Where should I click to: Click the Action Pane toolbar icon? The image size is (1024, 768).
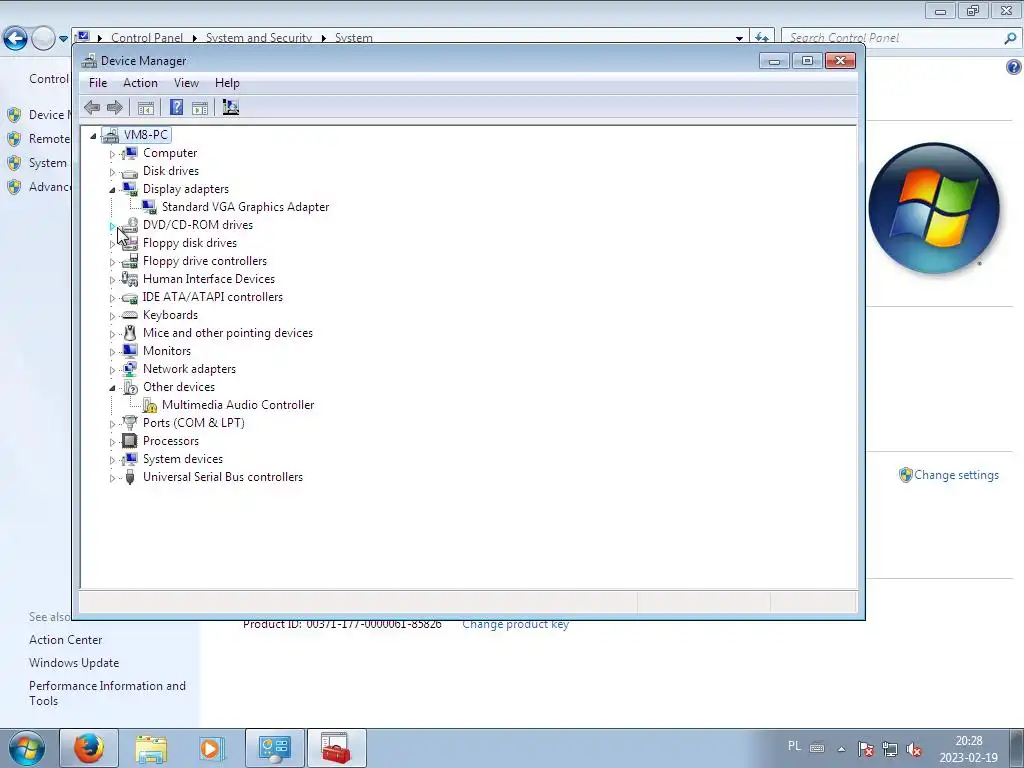tap(200, 108)
